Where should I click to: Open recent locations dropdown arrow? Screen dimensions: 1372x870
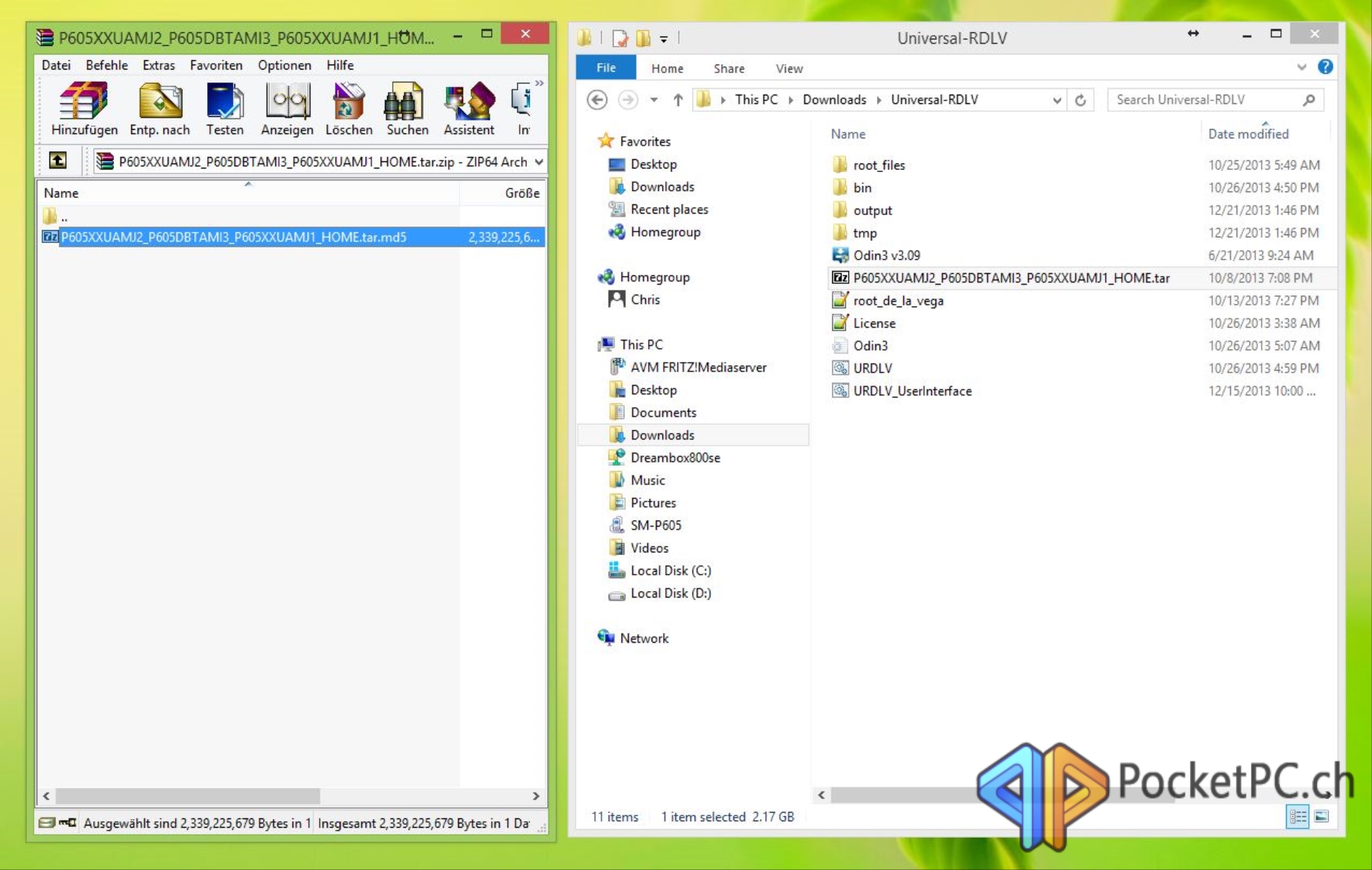tap(654, 100)
